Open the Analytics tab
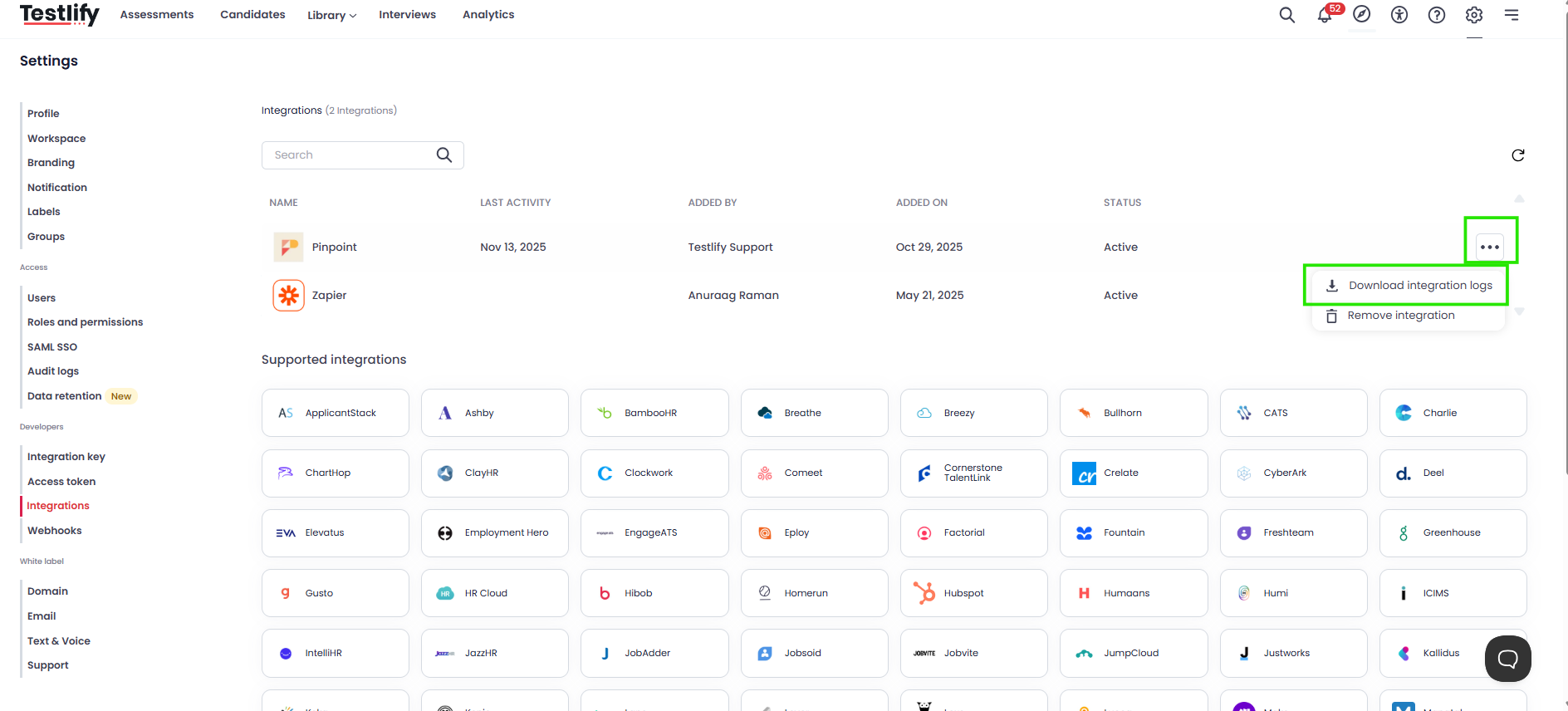 (488, 14)
